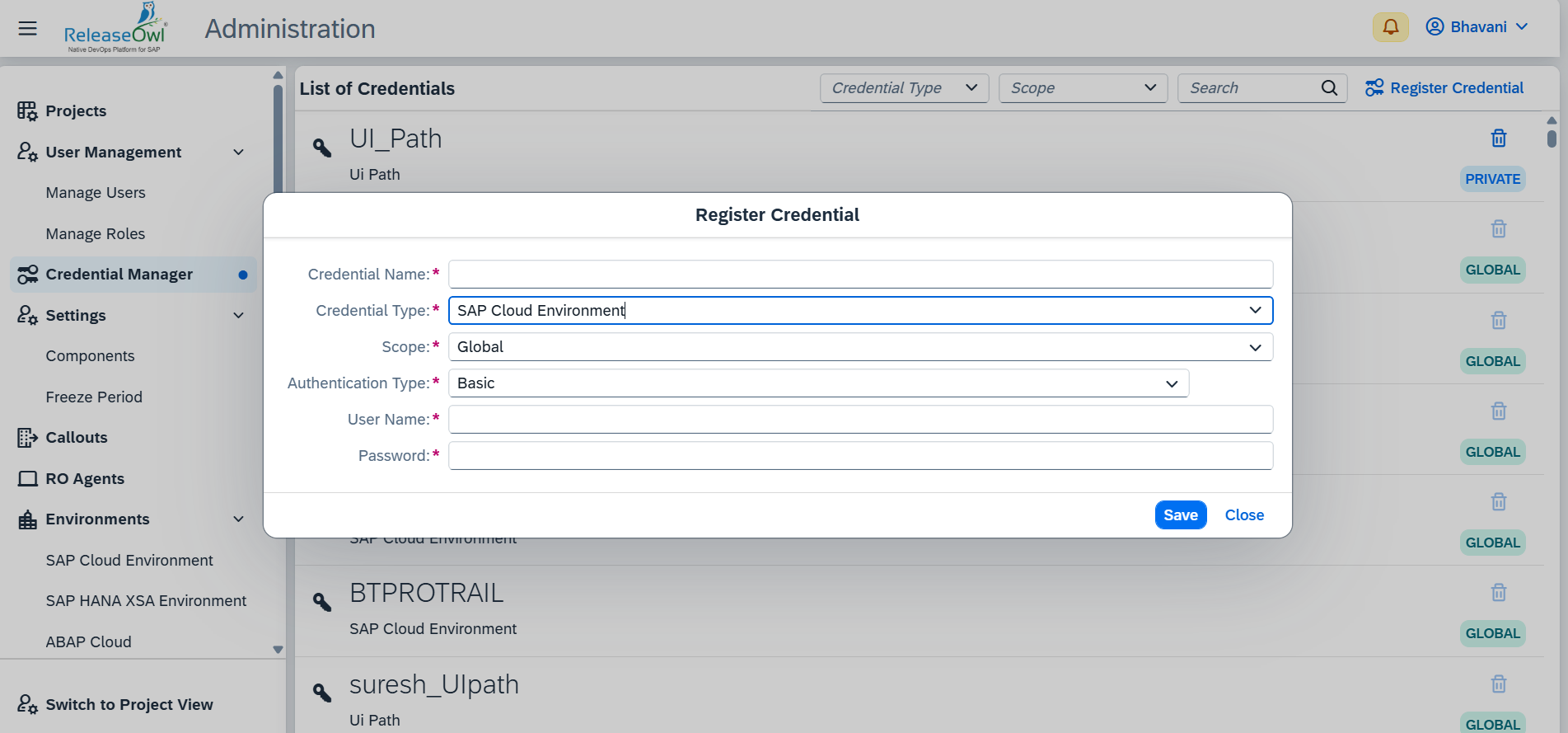Click the Credential Manager sidebar icon
The width and height of the screenshot is (1568, 733).
point(27,275)
